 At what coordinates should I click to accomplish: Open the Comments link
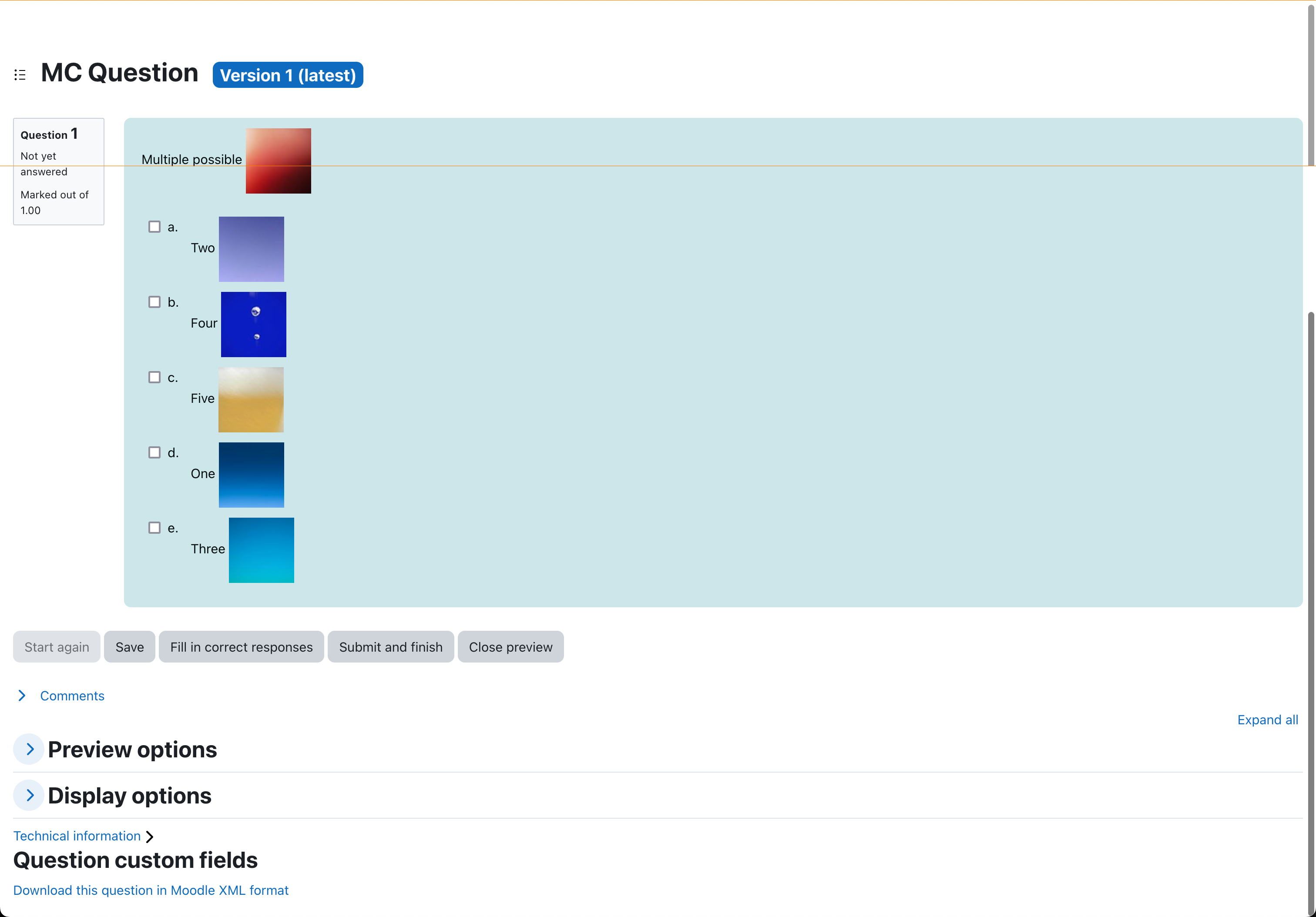[72, 696]
